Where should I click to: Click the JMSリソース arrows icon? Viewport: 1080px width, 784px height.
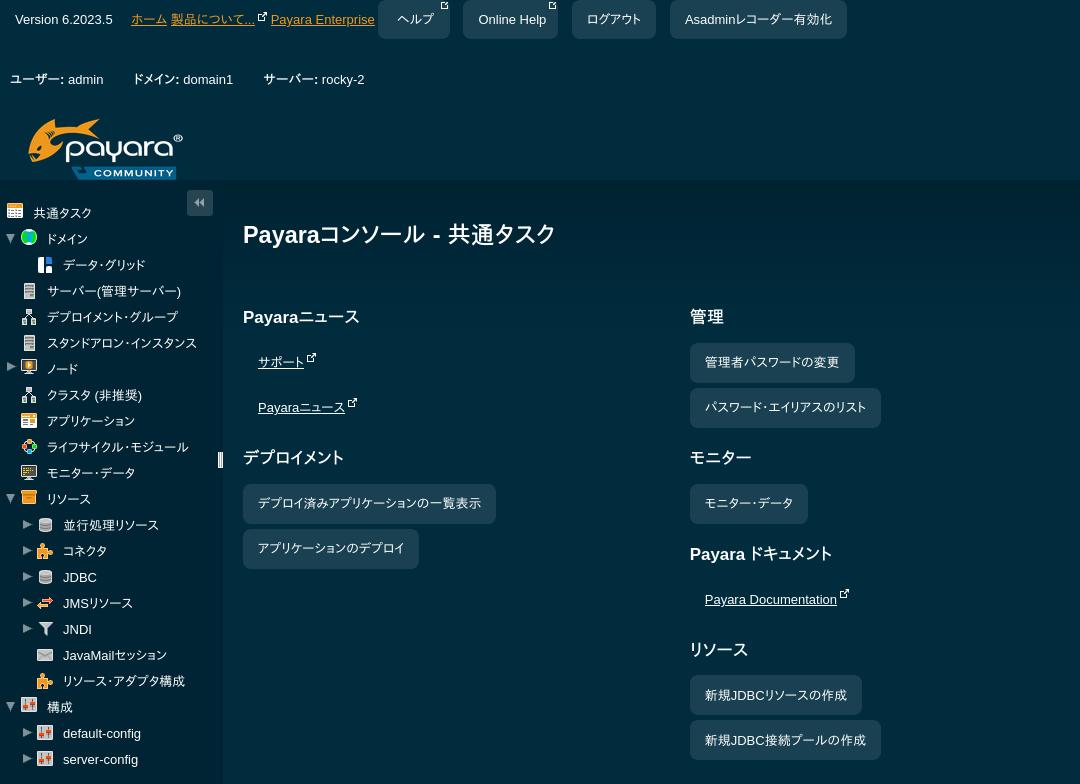point(45,602)
